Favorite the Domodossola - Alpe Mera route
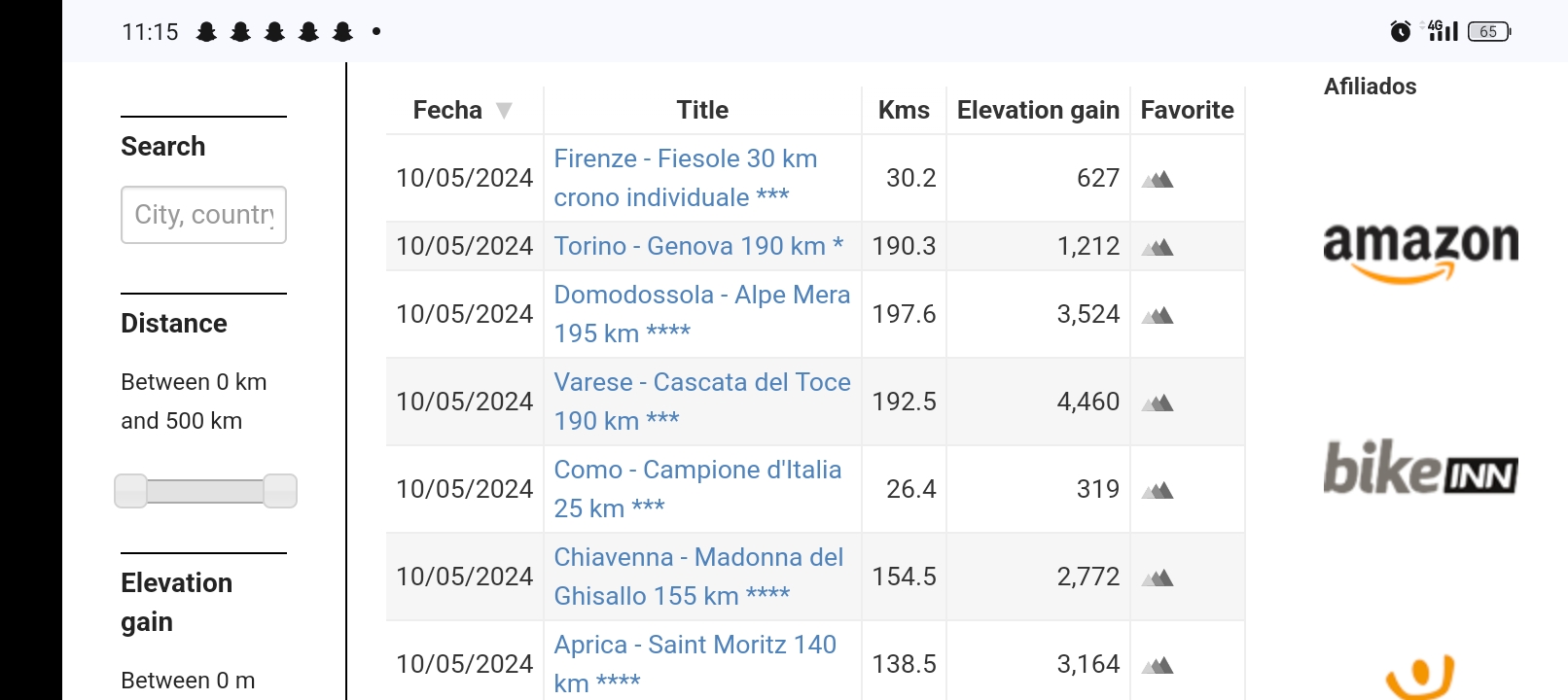Screen dimensions: 1568x700 pyautogui.click(x=1158, y=315)
